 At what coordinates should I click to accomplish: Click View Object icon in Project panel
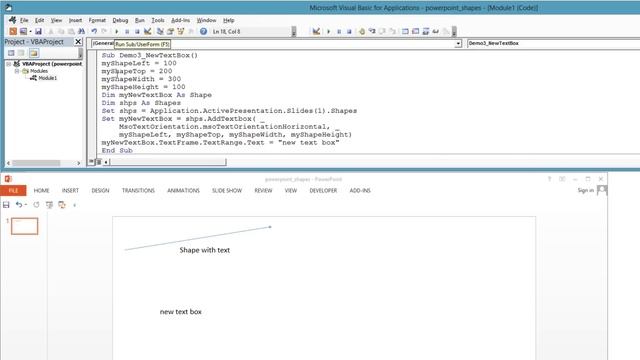pos(21,53)
